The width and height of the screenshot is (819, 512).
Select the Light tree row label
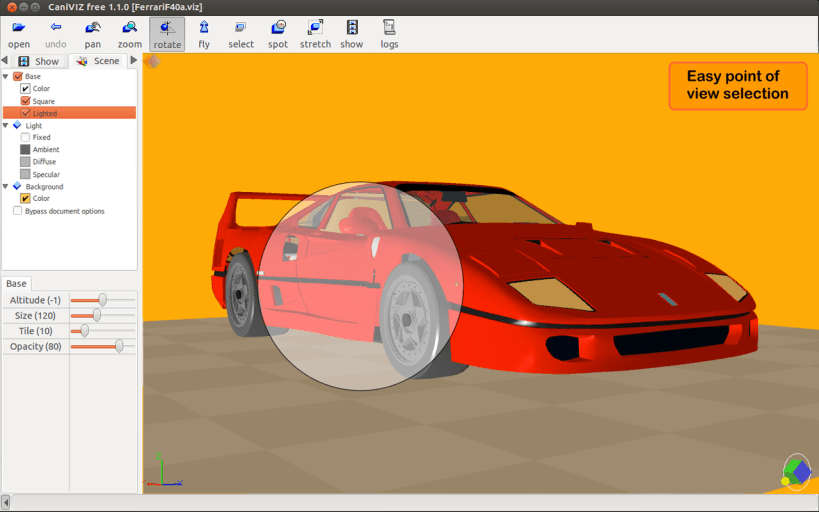coord(33,125)
